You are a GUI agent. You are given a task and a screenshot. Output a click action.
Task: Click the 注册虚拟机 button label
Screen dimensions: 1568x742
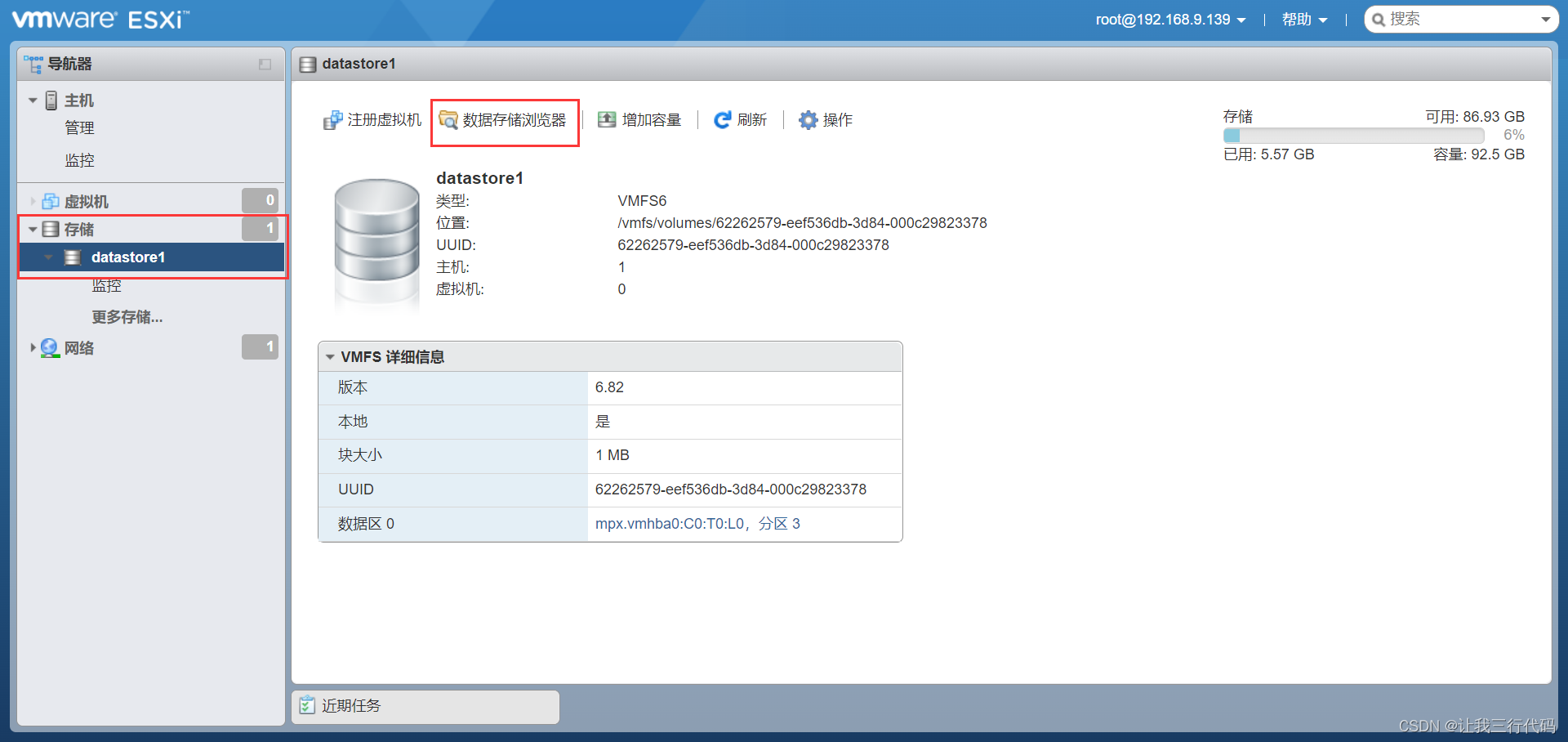pyautogui.click(x=385, y=120)
